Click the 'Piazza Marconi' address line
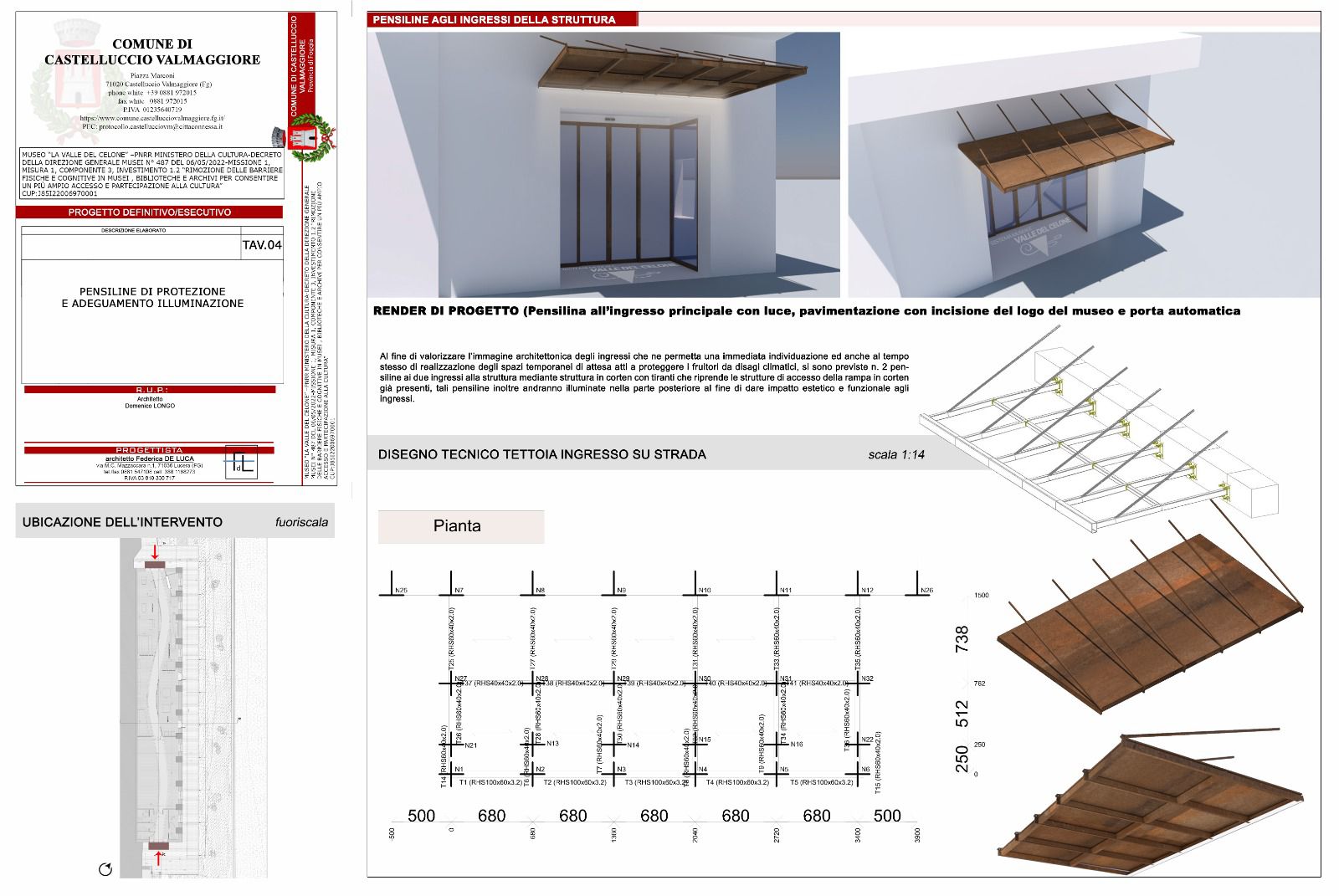This screenshot has width=1339, height=896. [152, 75]
